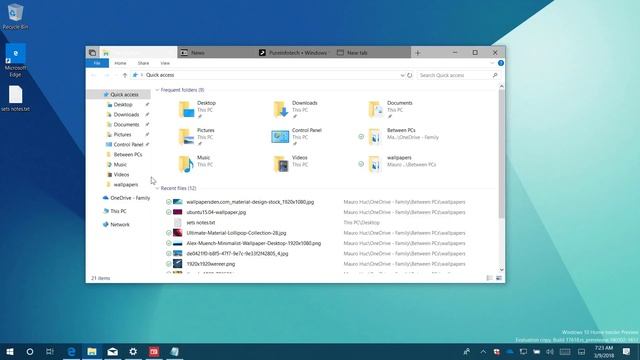Click the vertical scrollbar down arrow
The height and width of the screenshot is (360, 640).
[502, 270]
